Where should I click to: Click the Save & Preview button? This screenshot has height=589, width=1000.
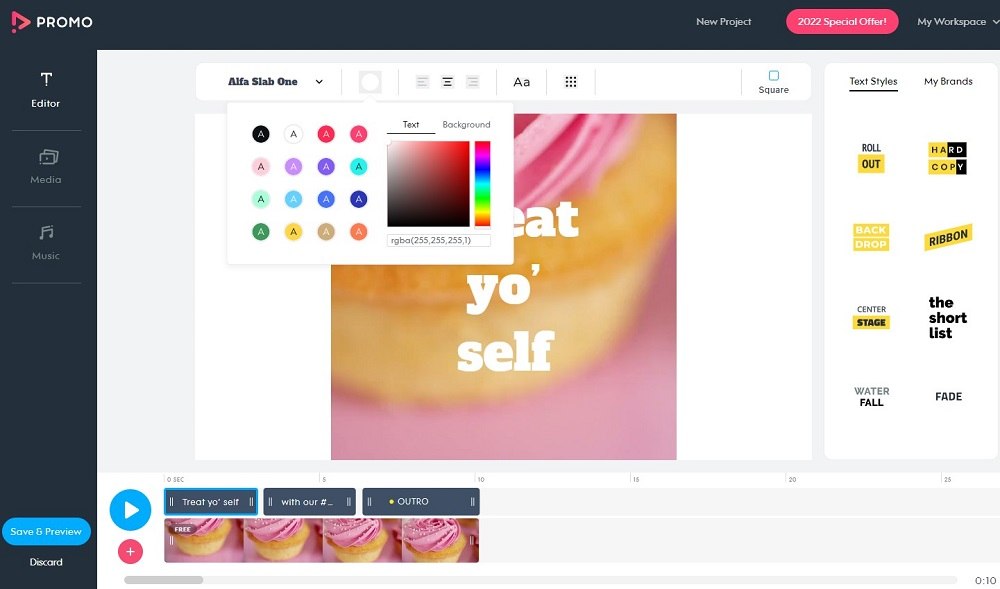46,531
